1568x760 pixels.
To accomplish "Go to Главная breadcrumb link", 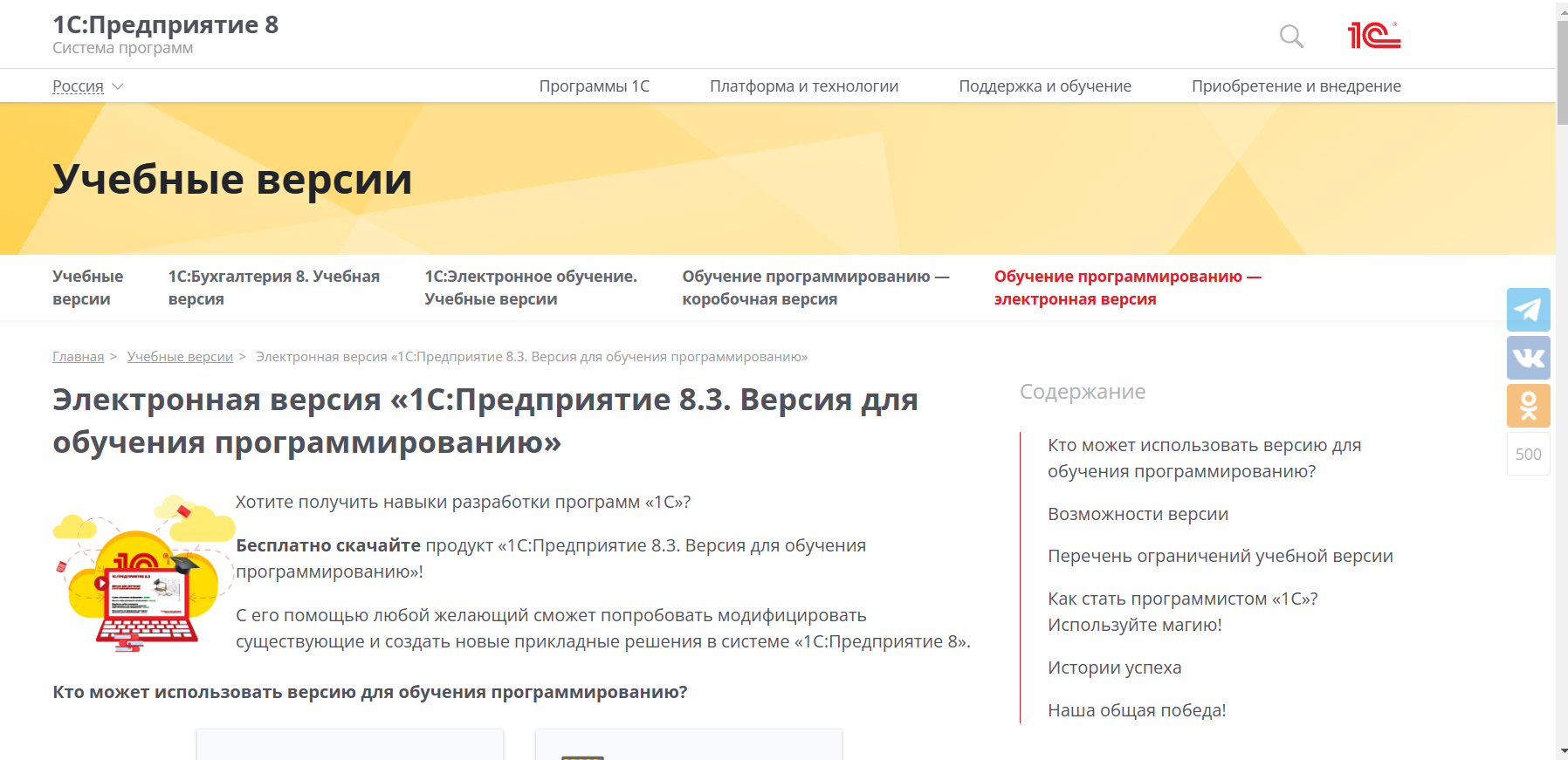I will [x=78, y=357].
